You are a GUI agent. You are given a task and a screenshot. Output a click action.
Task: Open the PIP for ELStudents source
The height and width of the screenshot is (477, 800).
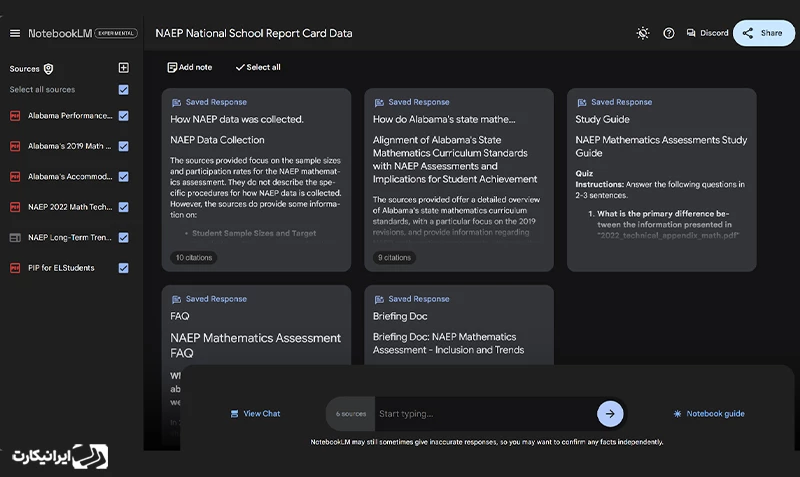point(61,268)
